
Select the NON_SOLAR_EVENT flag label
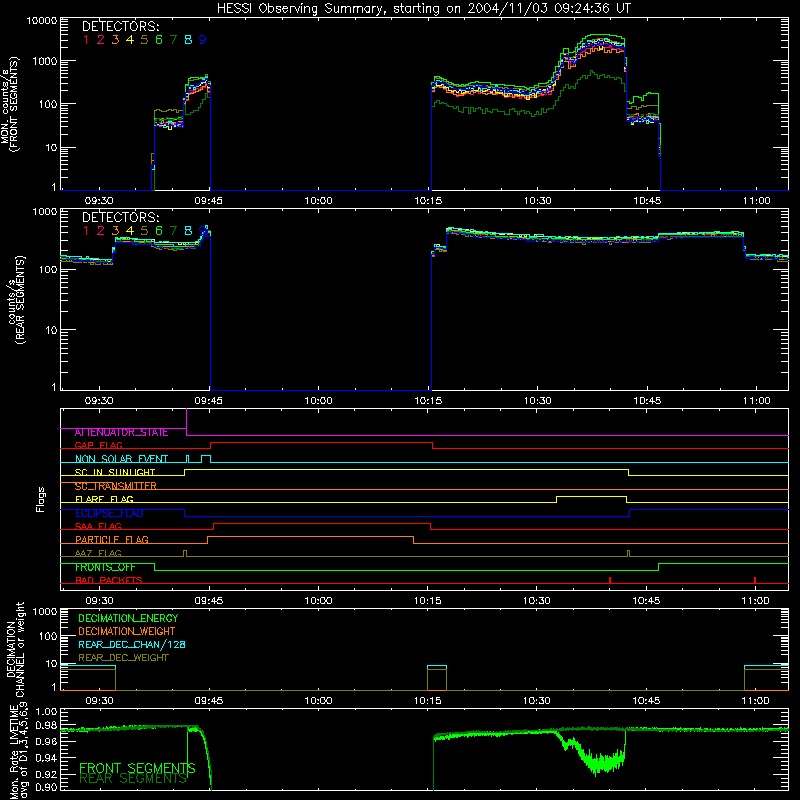121,459
